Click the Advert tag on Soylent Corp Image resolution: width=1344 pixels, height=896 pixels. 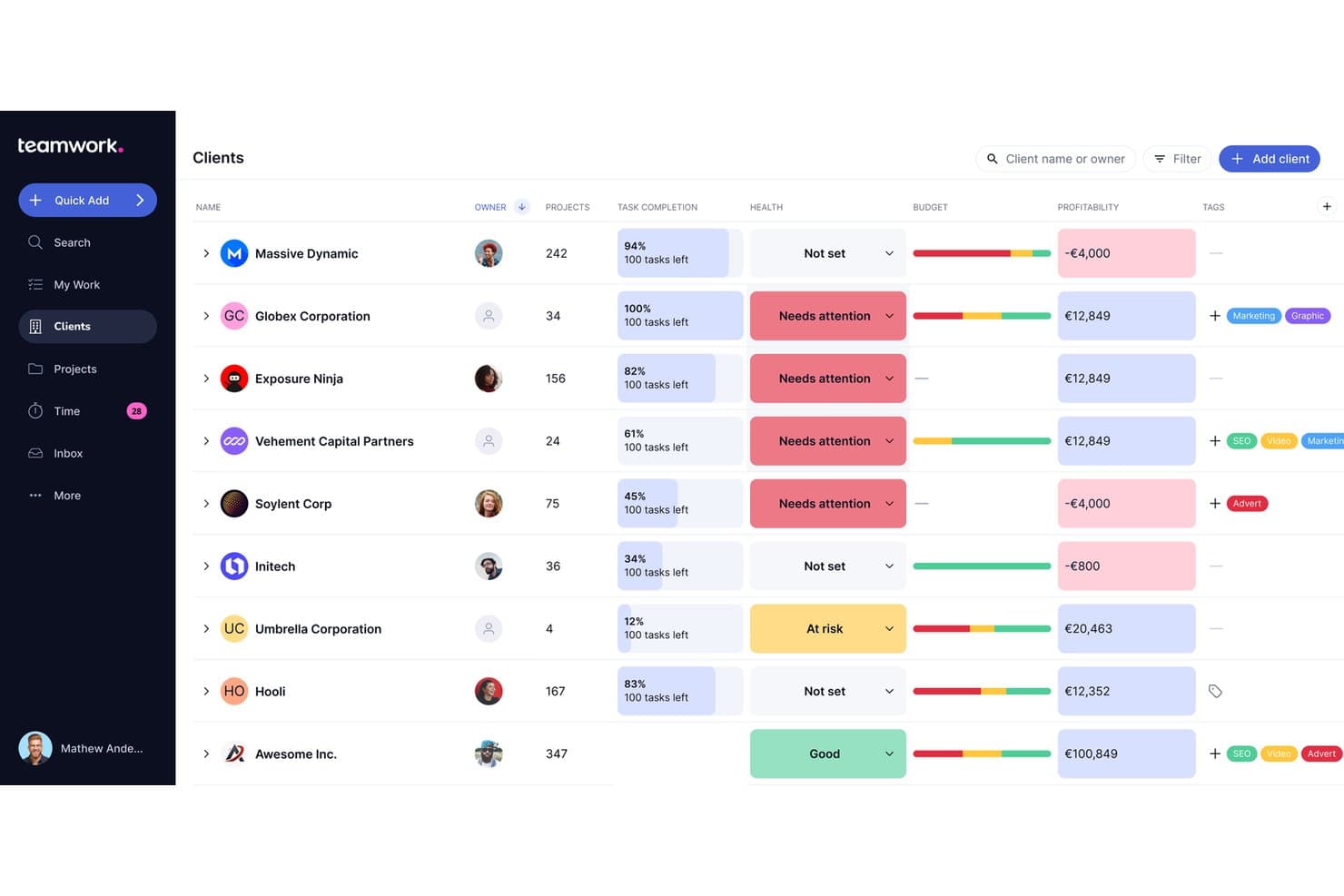(1247, 504)
